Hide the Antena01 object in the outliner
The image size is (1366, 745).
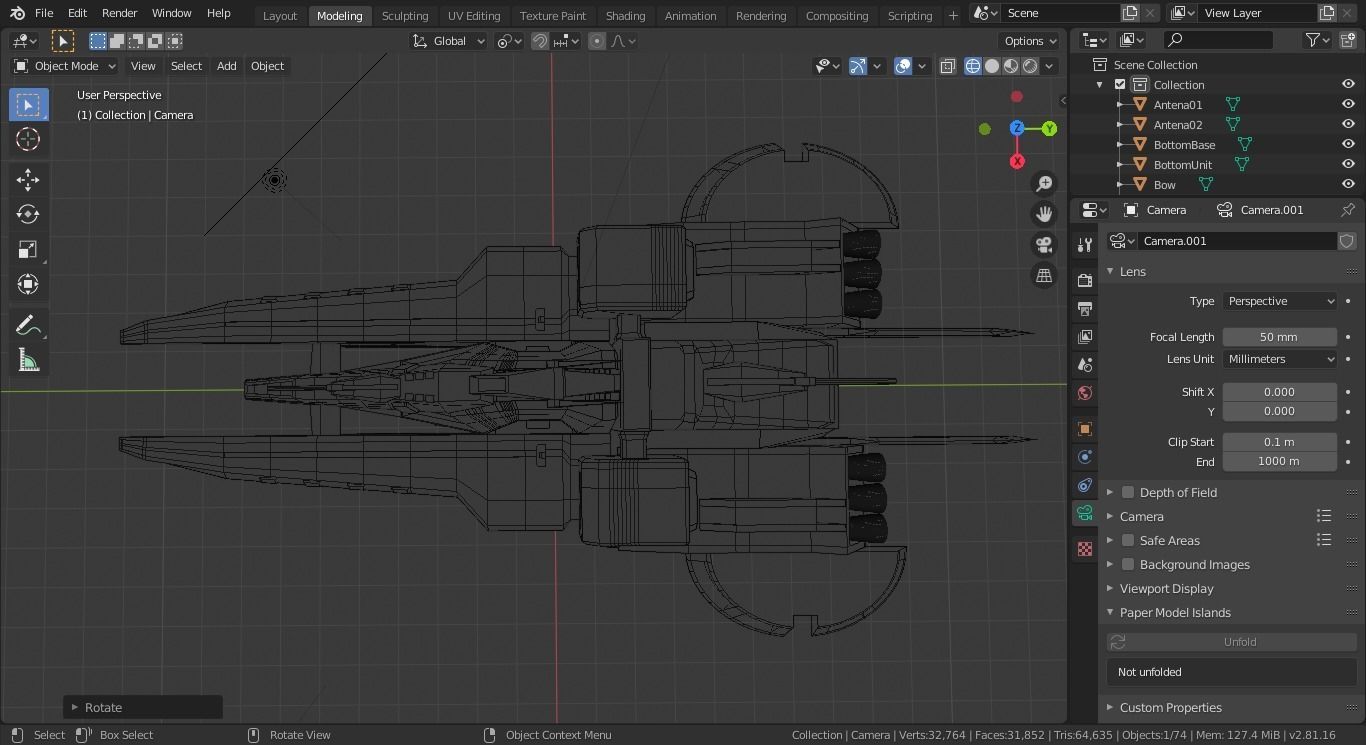click(x=1349, y=104)
